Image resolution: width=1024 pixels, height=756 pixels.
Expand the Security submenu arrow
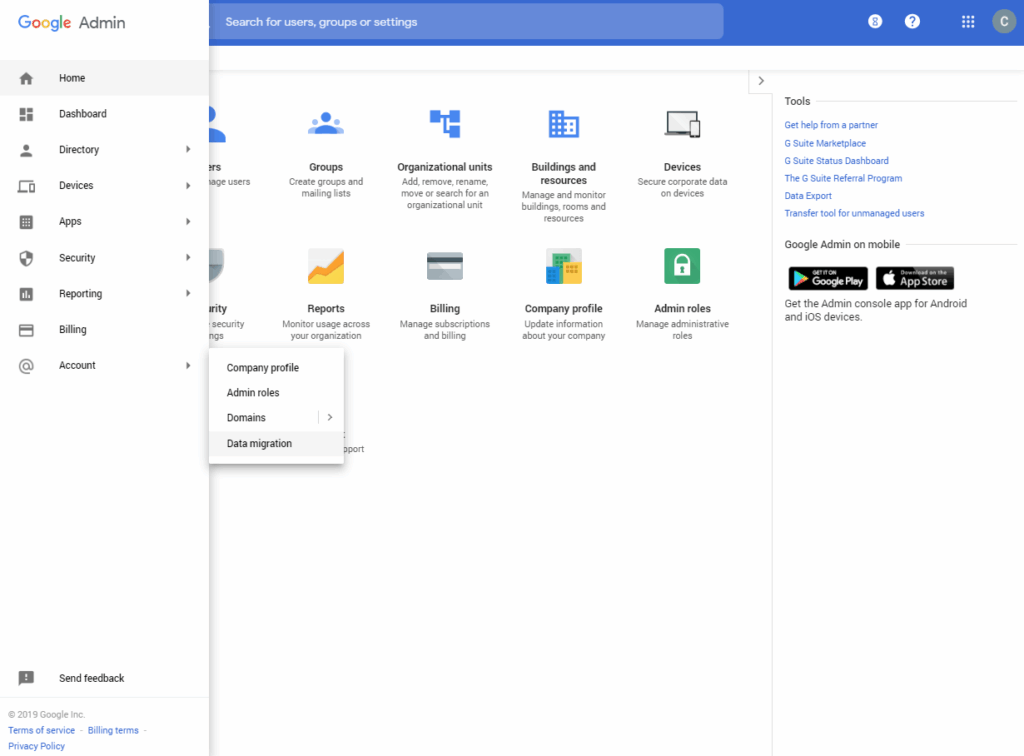pos(188,257)
